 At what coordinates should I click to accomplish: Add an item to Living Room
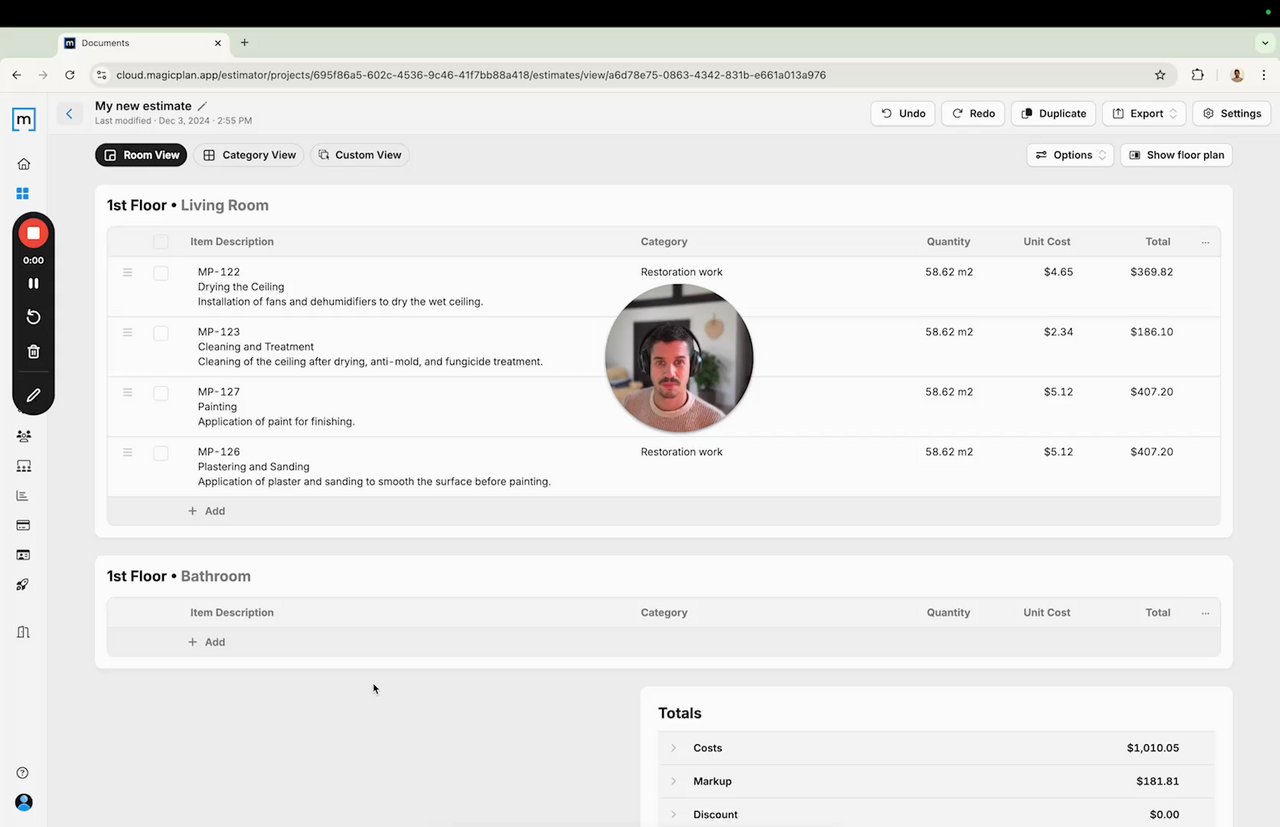[x=207, y=511]
